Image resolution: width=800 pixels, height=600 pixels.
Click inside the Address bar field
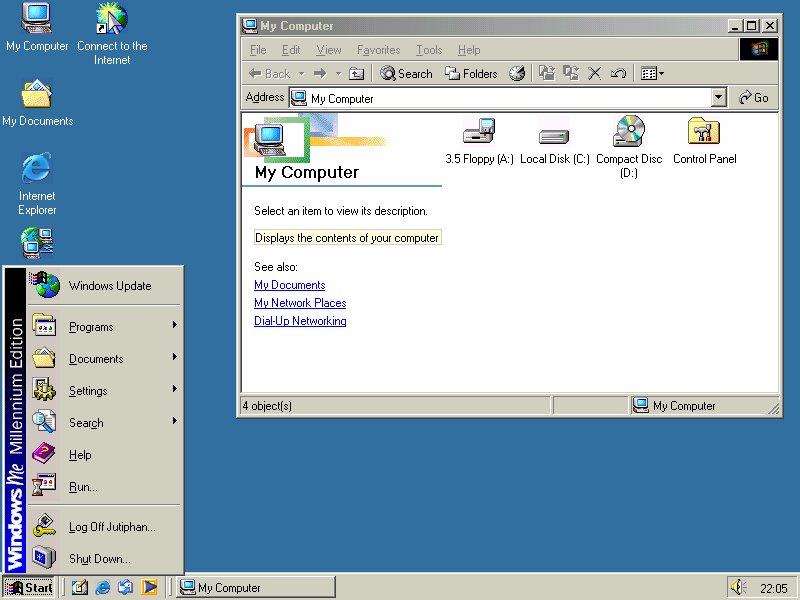click(x=500, y=97)
